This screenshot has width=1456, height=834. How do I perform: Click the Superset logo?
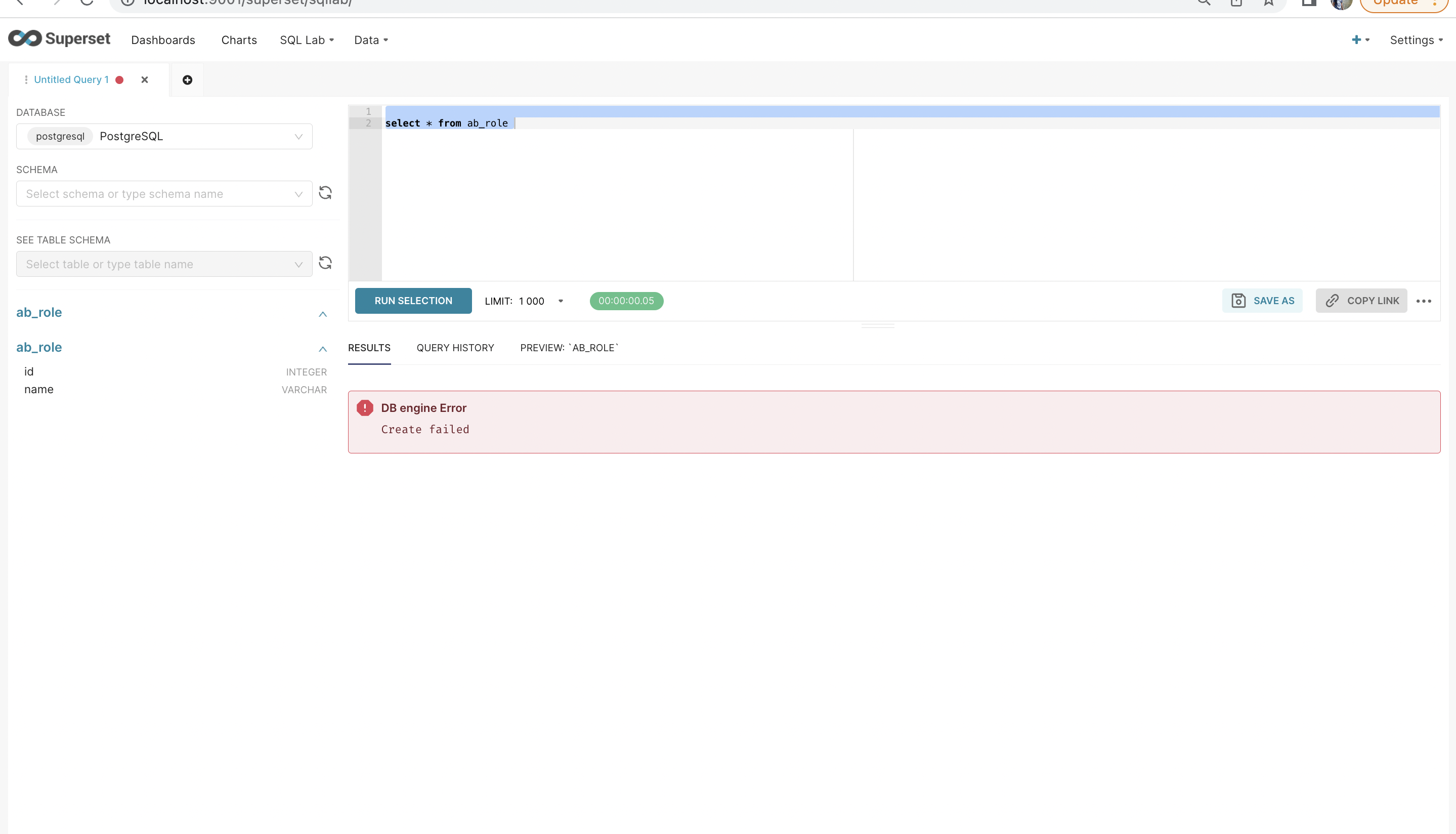(x=58, y=38)
